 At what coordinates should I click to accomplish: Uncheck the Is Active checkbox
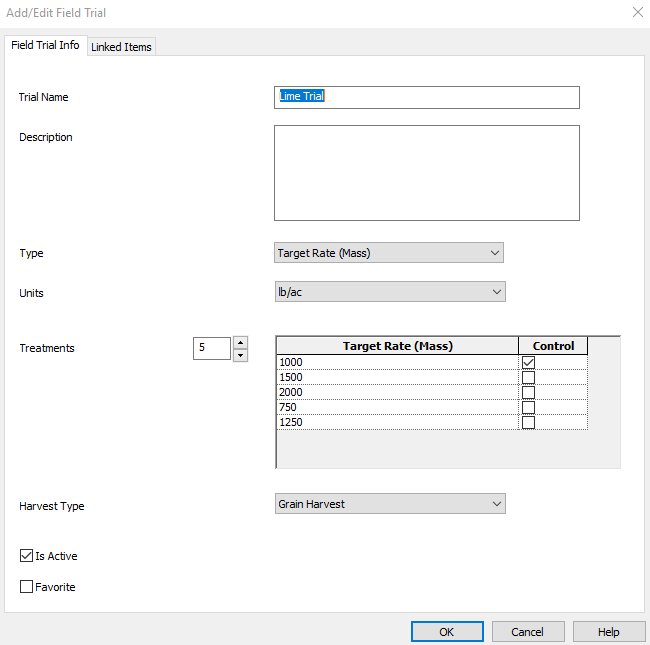coord(27,556)
